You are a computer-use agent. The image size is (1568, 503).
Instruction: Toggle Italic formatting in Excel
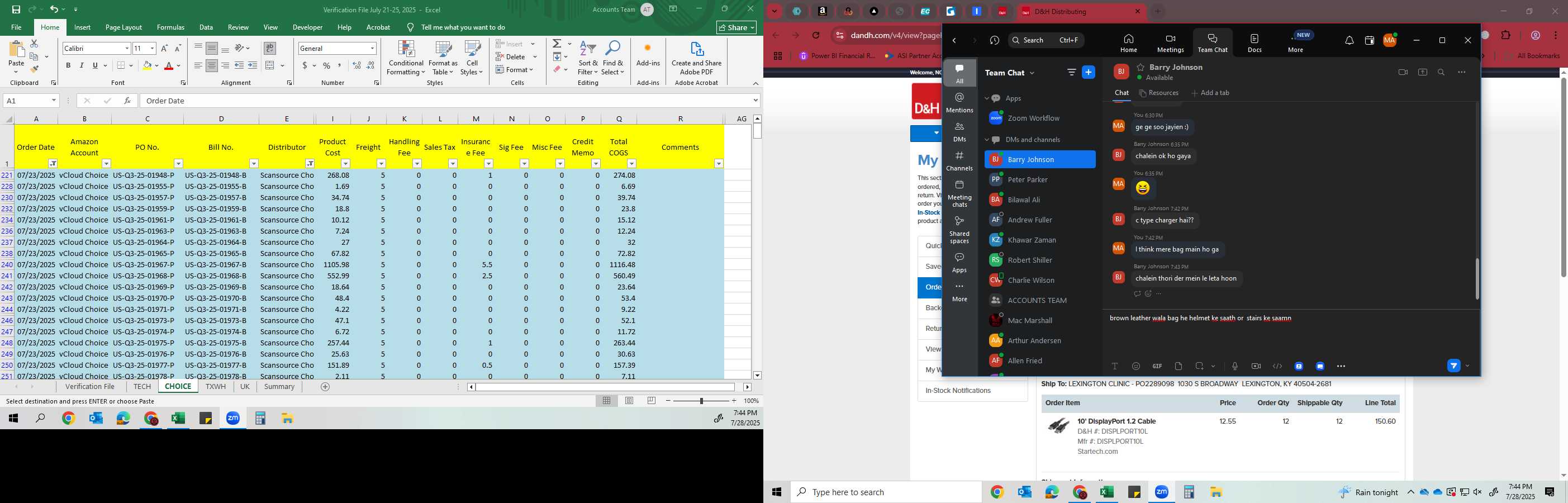click(x=82, y=65)
